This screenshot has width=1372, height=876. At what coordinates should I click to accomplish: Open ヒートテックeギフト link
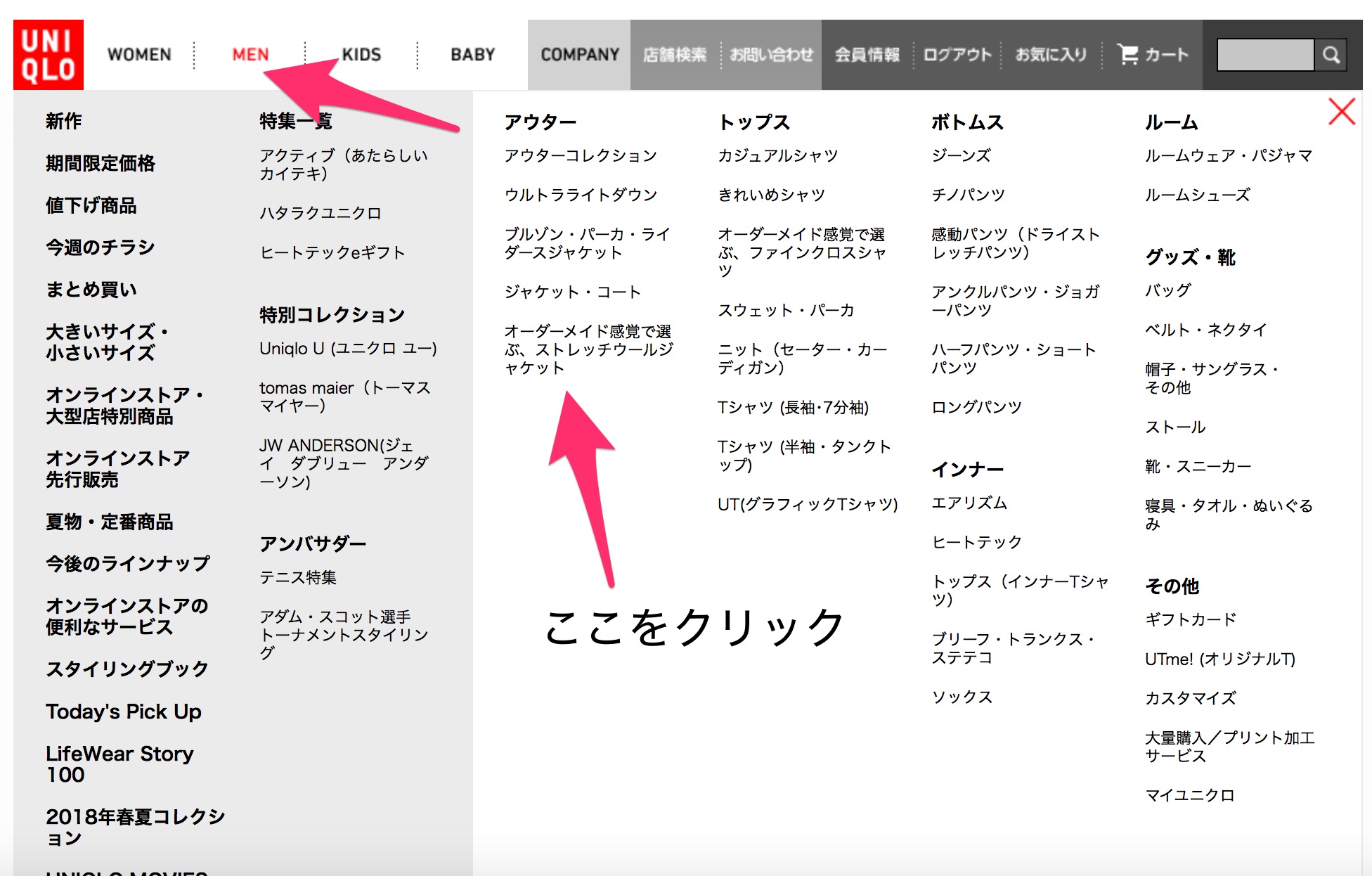click(x=332, y=252)
